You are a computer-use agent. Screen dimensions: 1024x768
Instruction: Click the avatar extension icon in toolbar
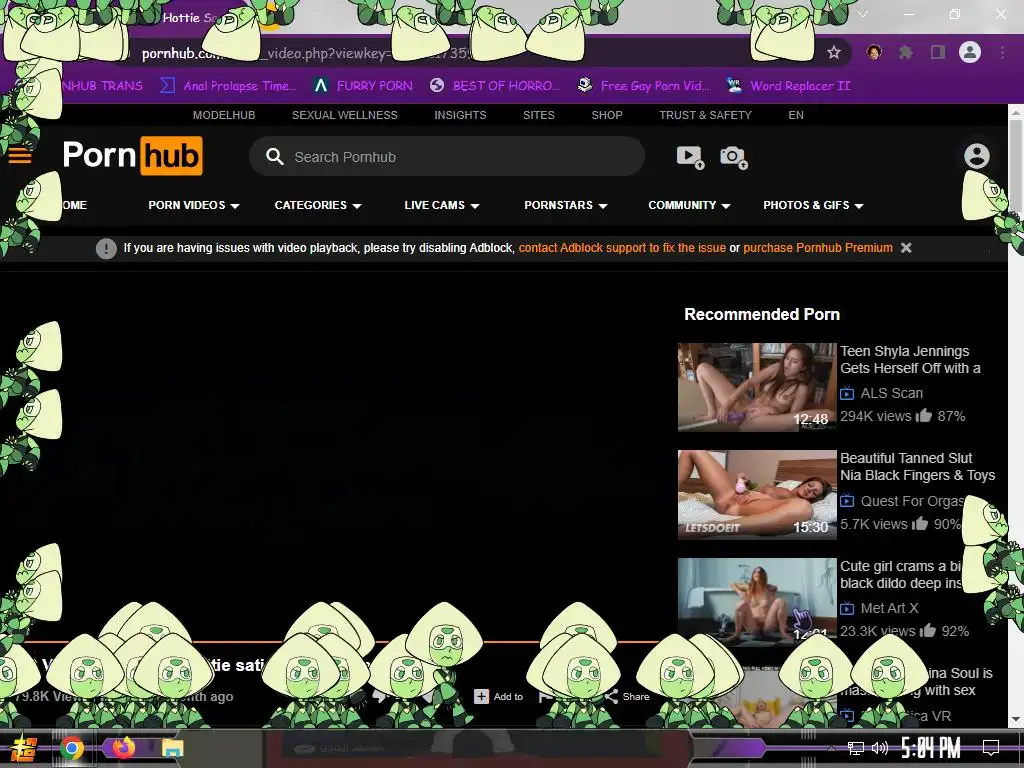(874, 52)
